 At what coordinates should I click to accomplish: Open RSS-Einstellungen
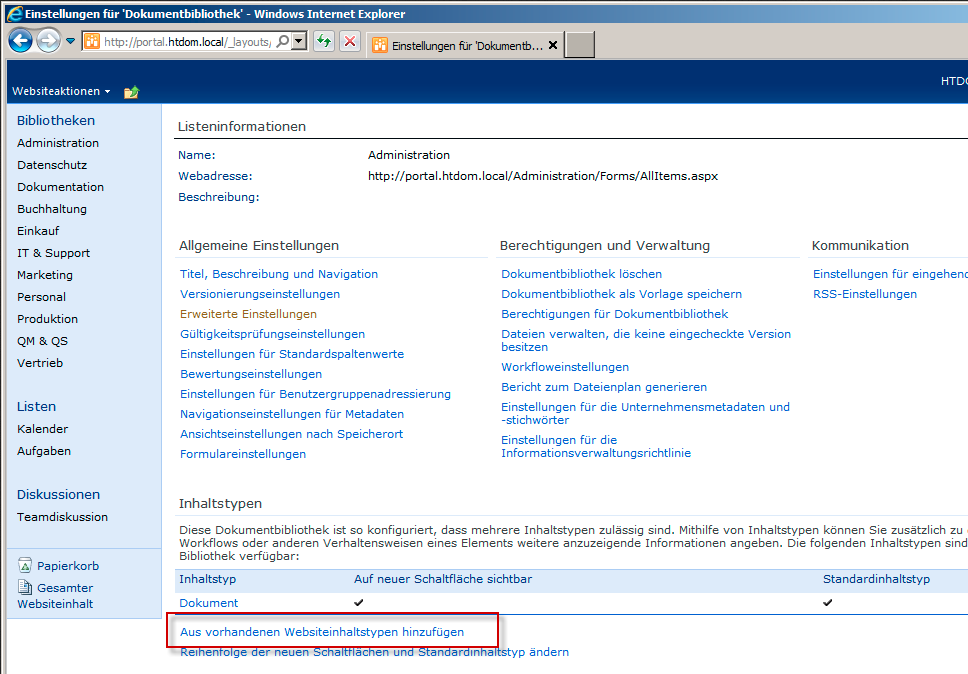(864, 294)
